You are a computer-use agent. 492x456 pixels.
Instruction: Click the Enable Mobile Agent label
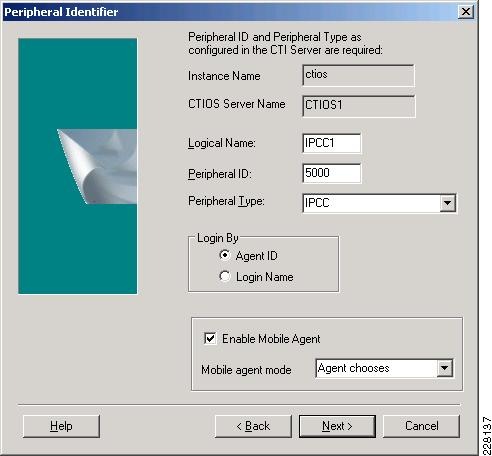(x=271, y=339)
